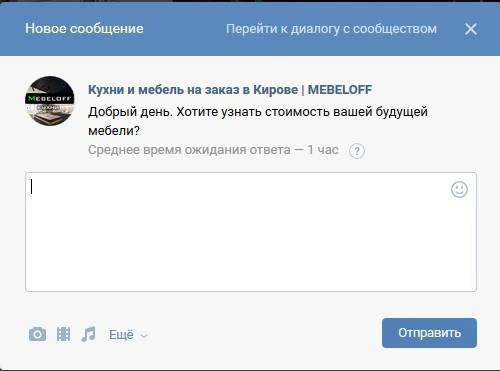500x371 pixels.
Task: Click the 1 час waiting time value
Action: pyautogui.click(x=323, y=150)
